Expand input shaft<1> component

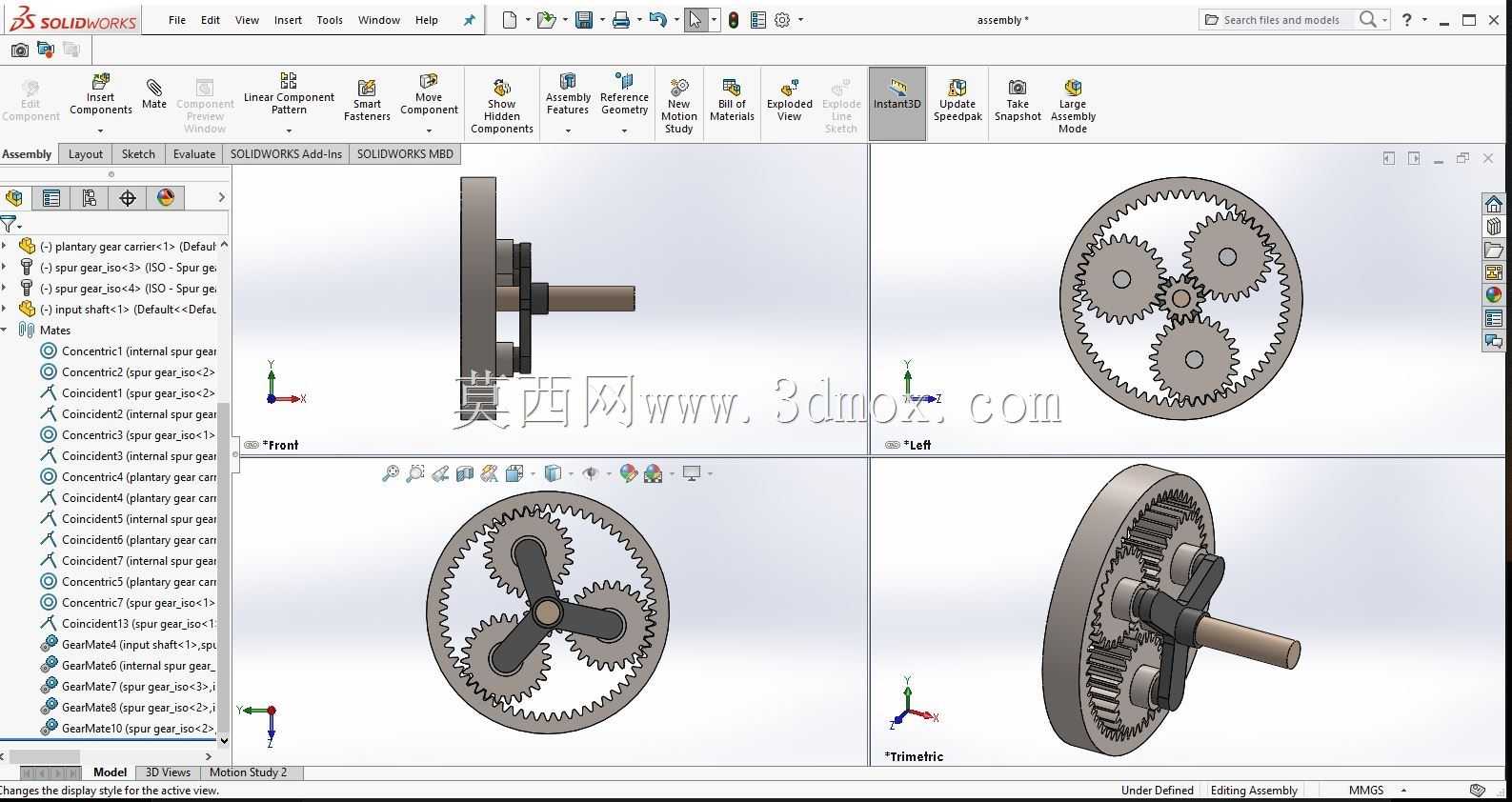[x=5, y=310]
